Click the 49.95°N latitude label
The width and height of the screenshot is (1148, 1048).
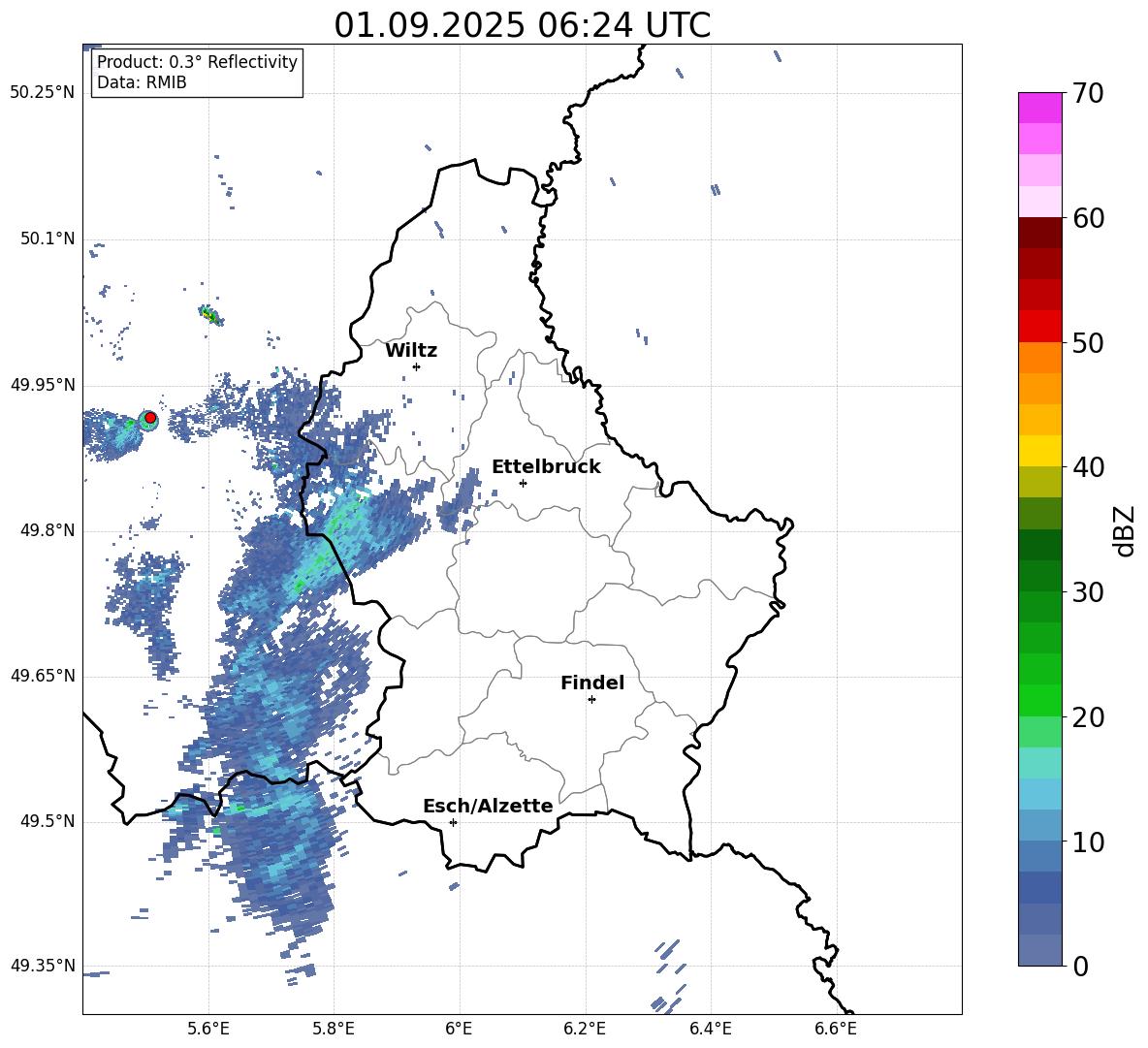click(x=43, y=385)
